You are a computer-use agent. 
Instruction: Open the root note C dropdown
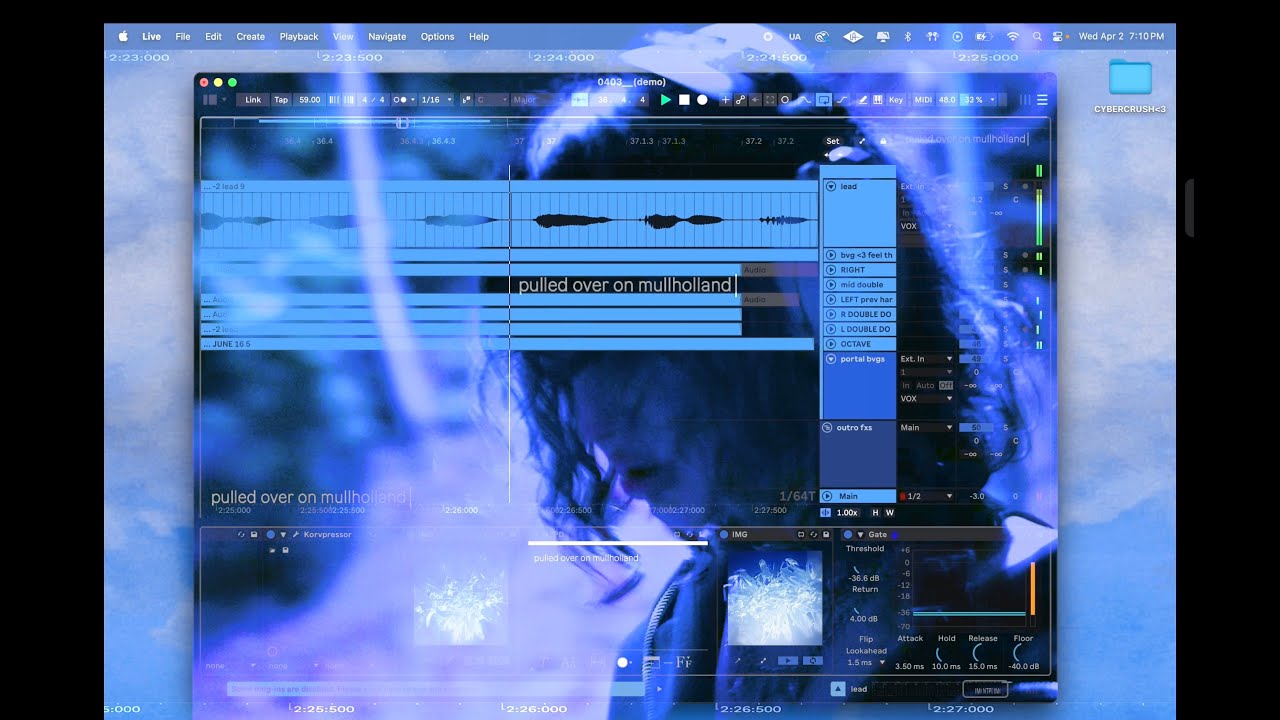click(x=491, y=100)
